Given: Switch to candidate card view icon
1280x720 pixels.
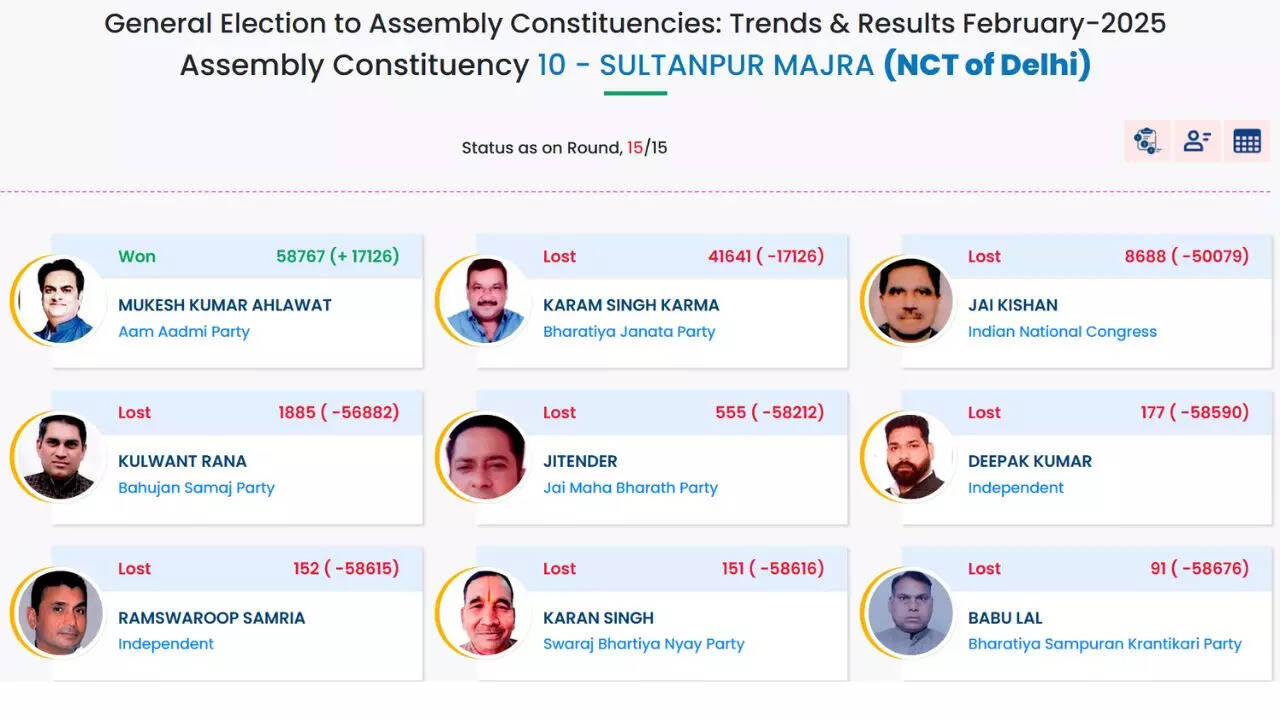Looking at the screenshot, I should tap(1197, 141).
